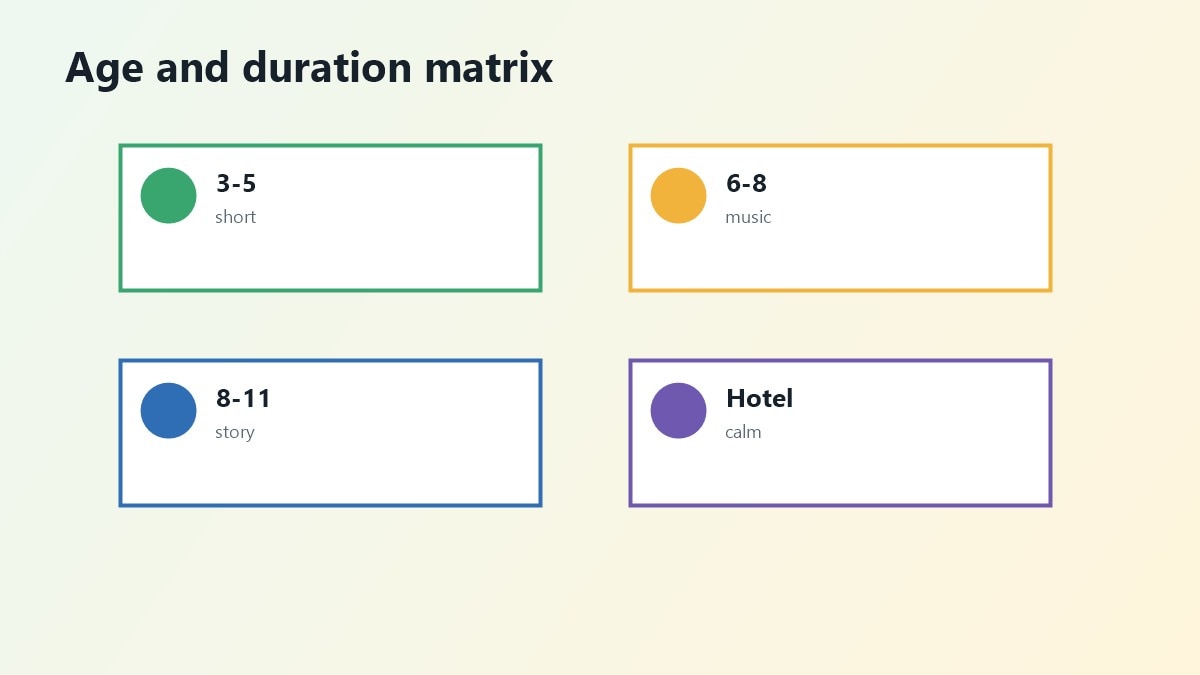Click the 'calm' subtitle label
This screenshot has width=1200, height=675.
[743, 432]
